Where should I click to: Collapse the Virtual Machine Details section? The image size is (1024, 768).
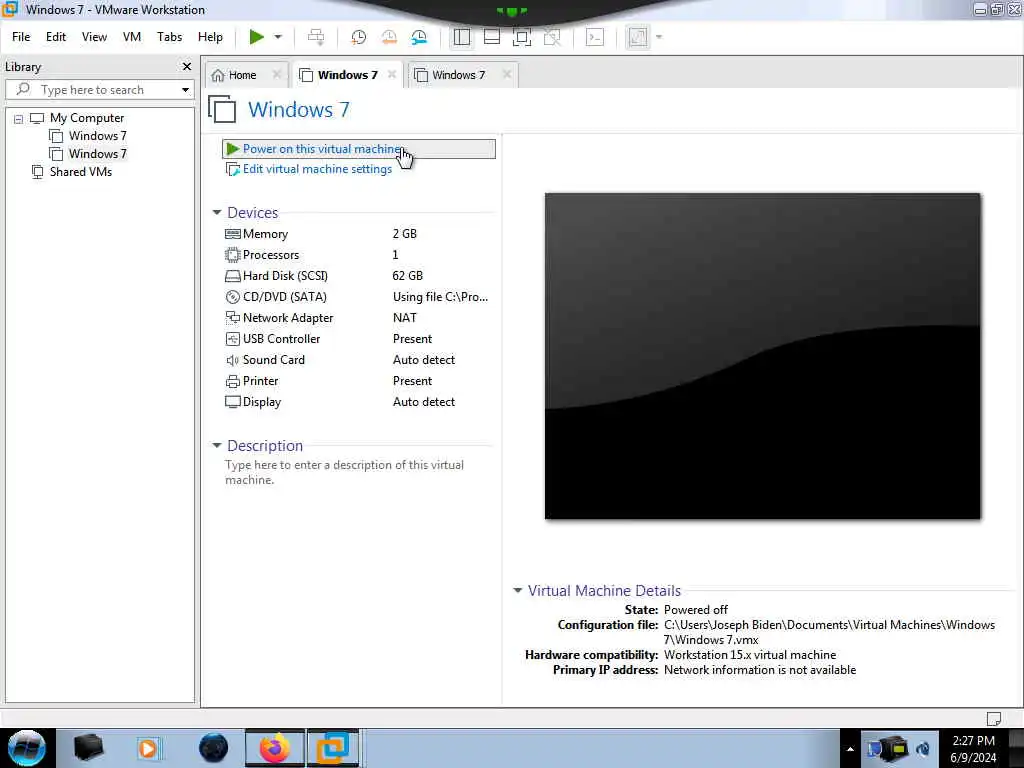[517, 590]
